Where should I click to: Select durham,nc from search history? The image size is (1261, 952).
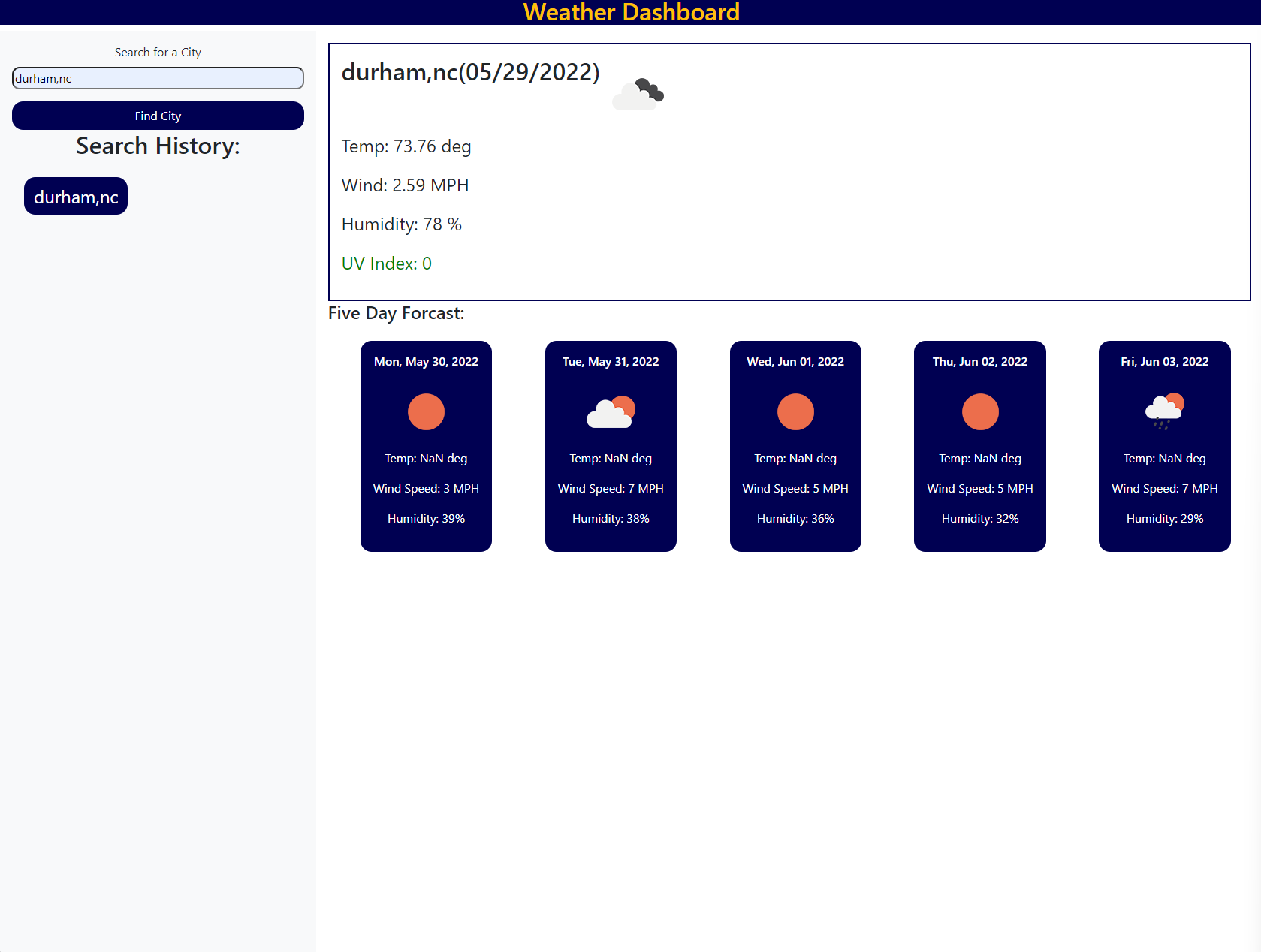coord(76,196)
